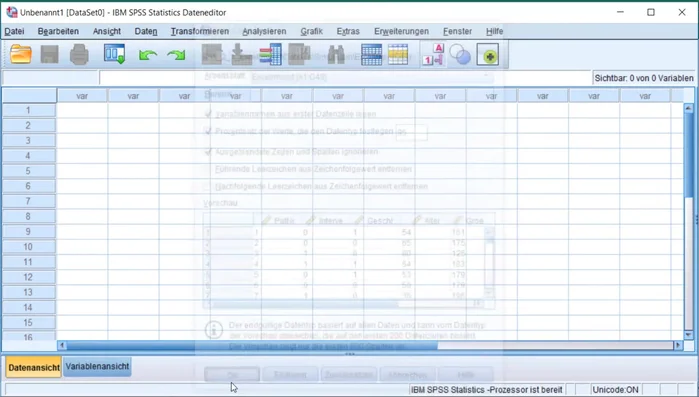Open the Hilfe menu
This screenshot has height=397, width=699.
(494, 31)
